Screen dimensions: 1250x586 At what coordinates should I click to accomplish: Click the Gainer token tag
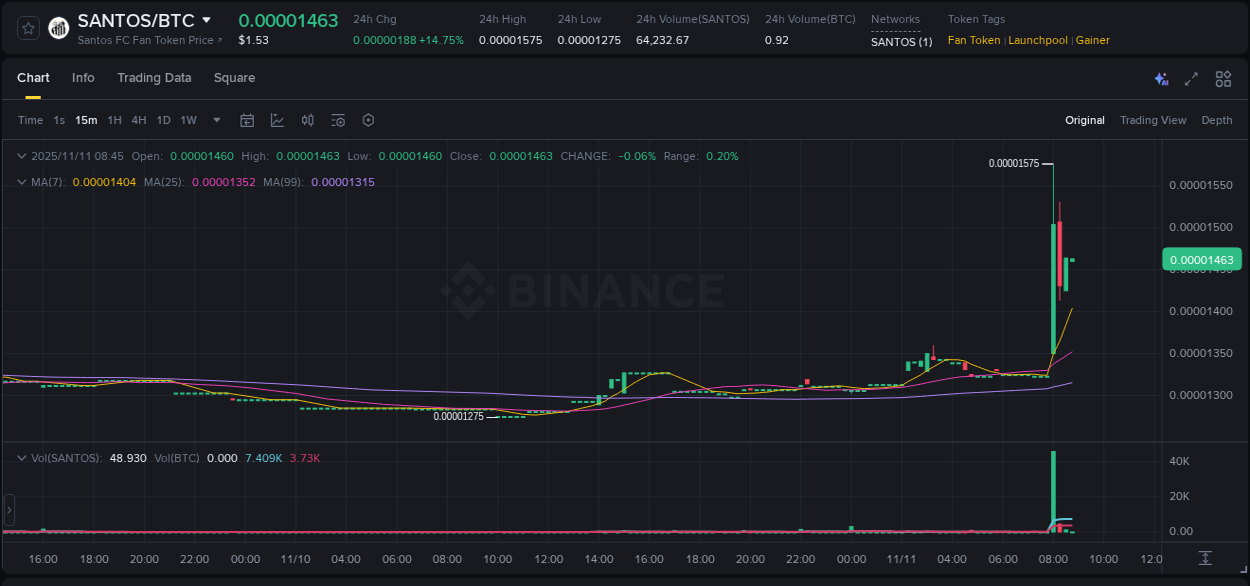pos(1092,40)
